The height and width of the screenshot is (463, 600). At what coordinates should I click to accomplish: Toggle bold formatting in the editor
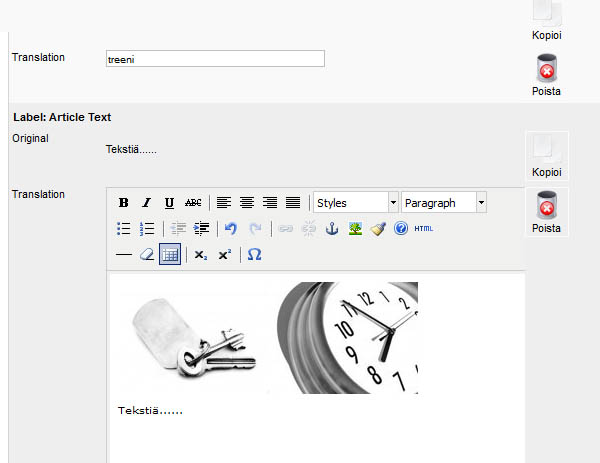(x=124, y=203)
